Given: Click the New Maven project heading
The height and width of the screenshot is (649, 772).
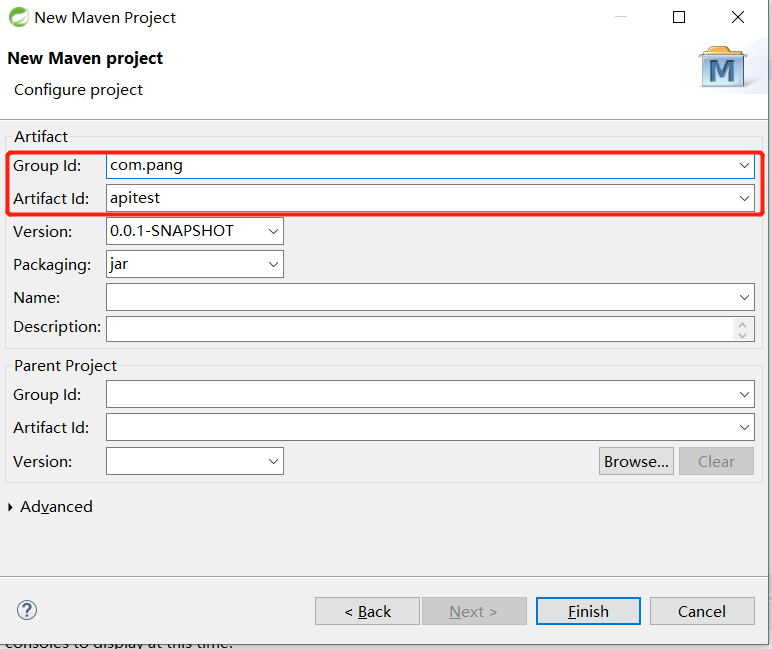Looking at the screenshot, I should coord(85,58).
